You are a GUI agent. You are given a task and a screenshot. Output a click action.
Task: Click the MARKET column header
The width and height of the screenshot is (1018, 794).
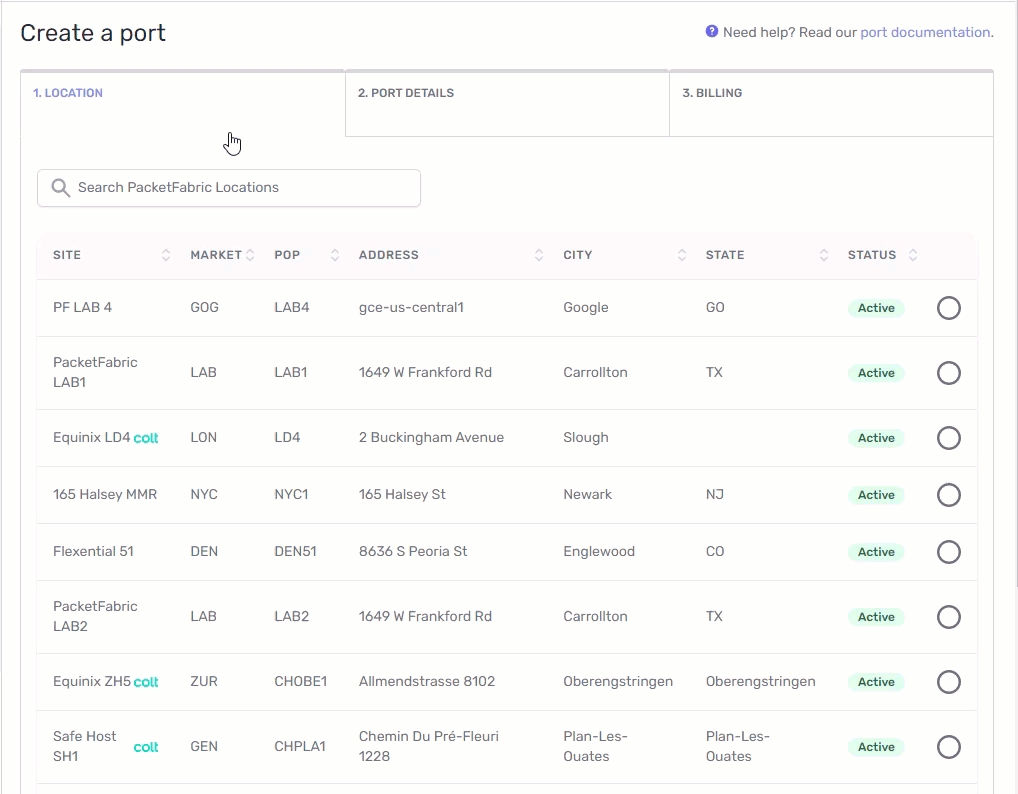(214, 254)
